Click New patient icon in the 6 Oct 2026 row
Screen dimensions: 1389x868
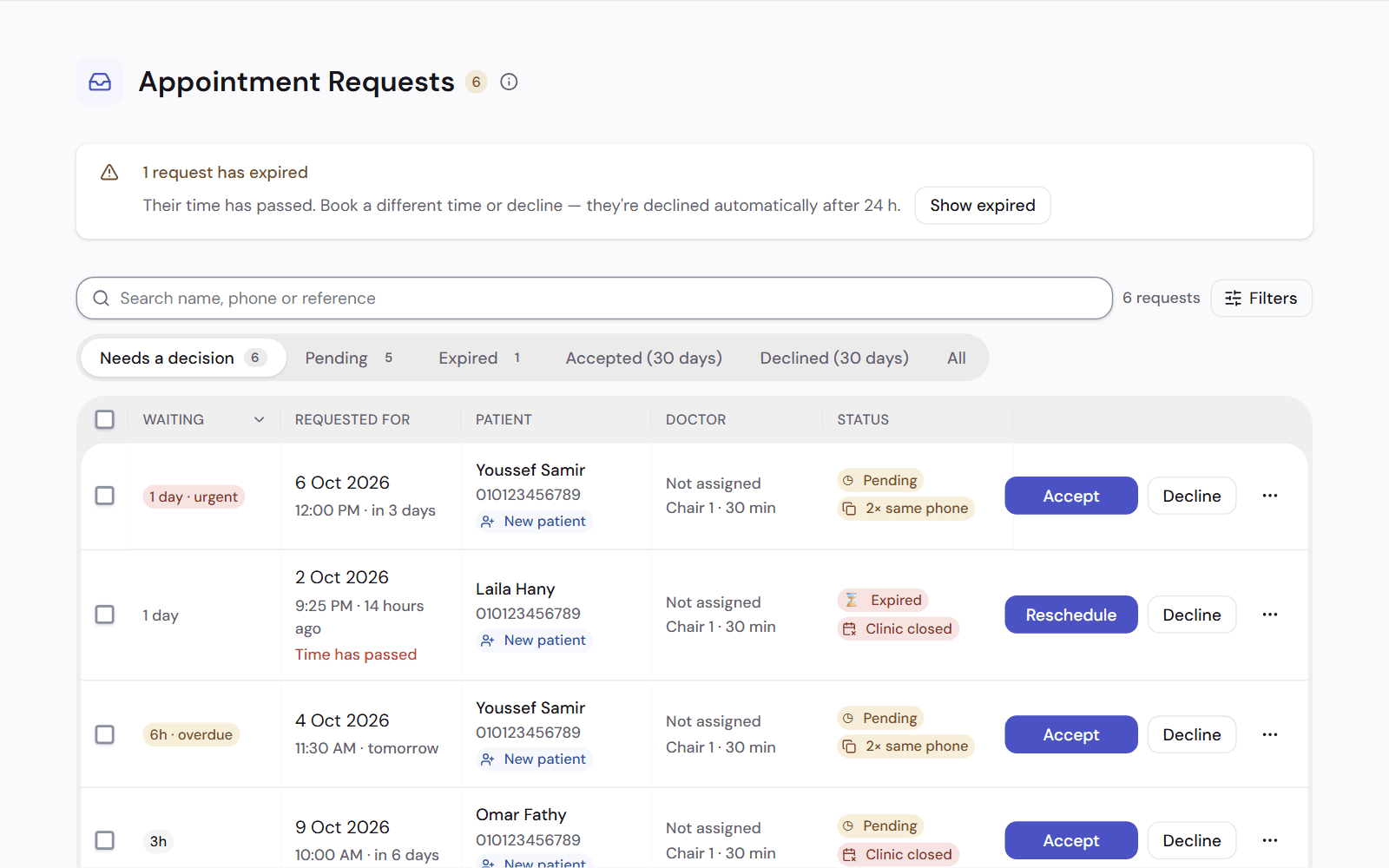488,522
